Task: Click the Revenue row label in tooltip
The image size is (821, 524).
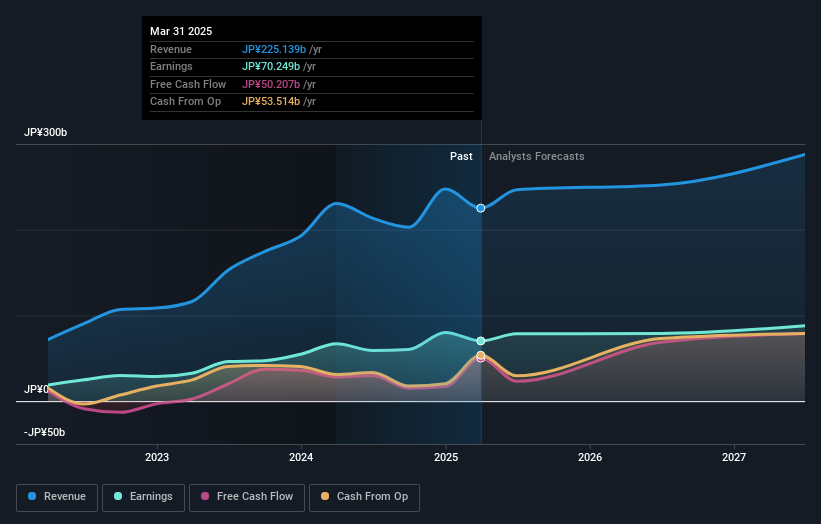Action: (171, 49)
